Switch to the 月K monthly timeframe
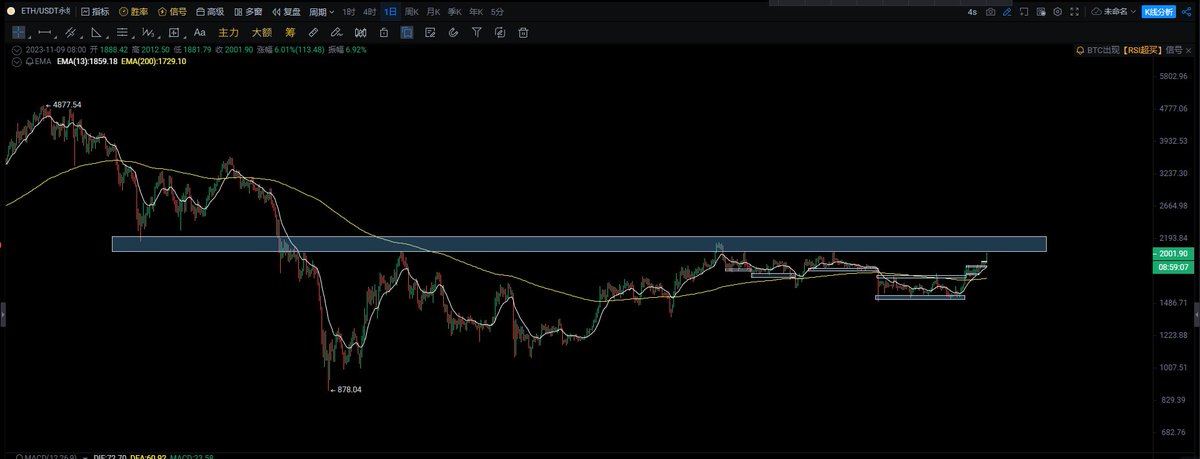 tap(433, 11)
